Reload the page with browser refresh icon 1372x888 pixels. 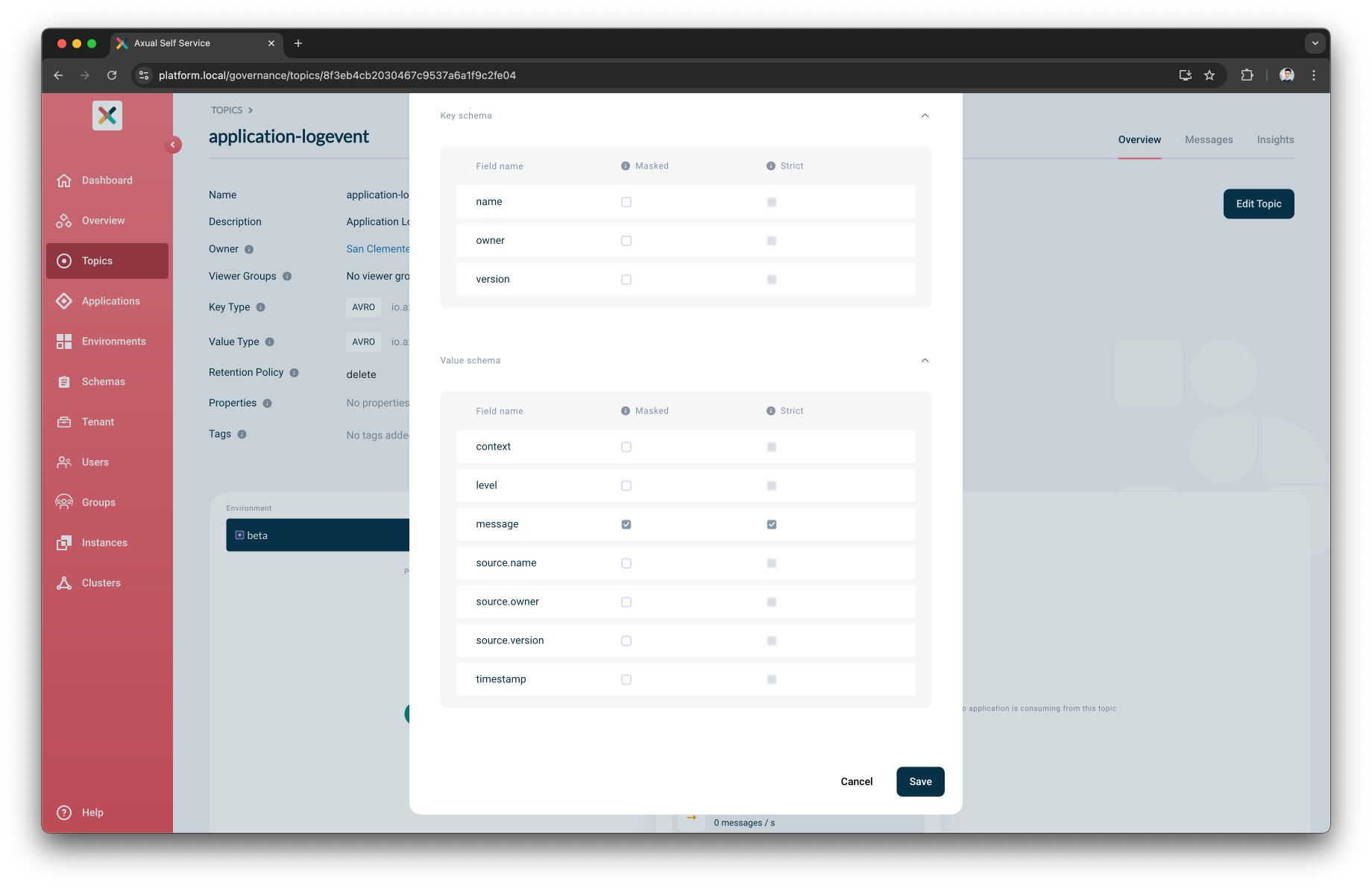[112, 75]
